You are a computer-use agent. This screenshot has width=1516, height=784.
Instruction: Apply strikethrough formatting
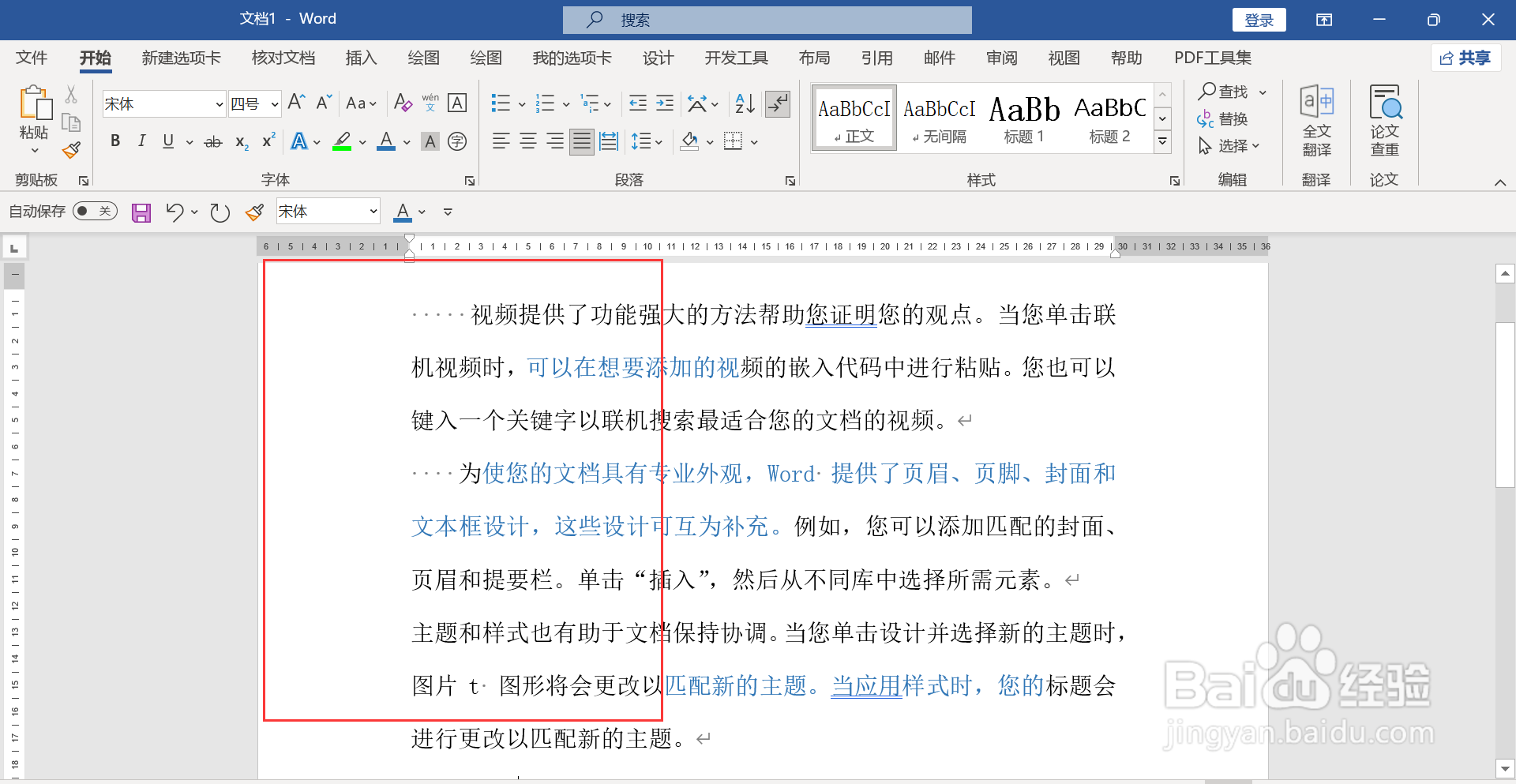(x=213, y=142)
